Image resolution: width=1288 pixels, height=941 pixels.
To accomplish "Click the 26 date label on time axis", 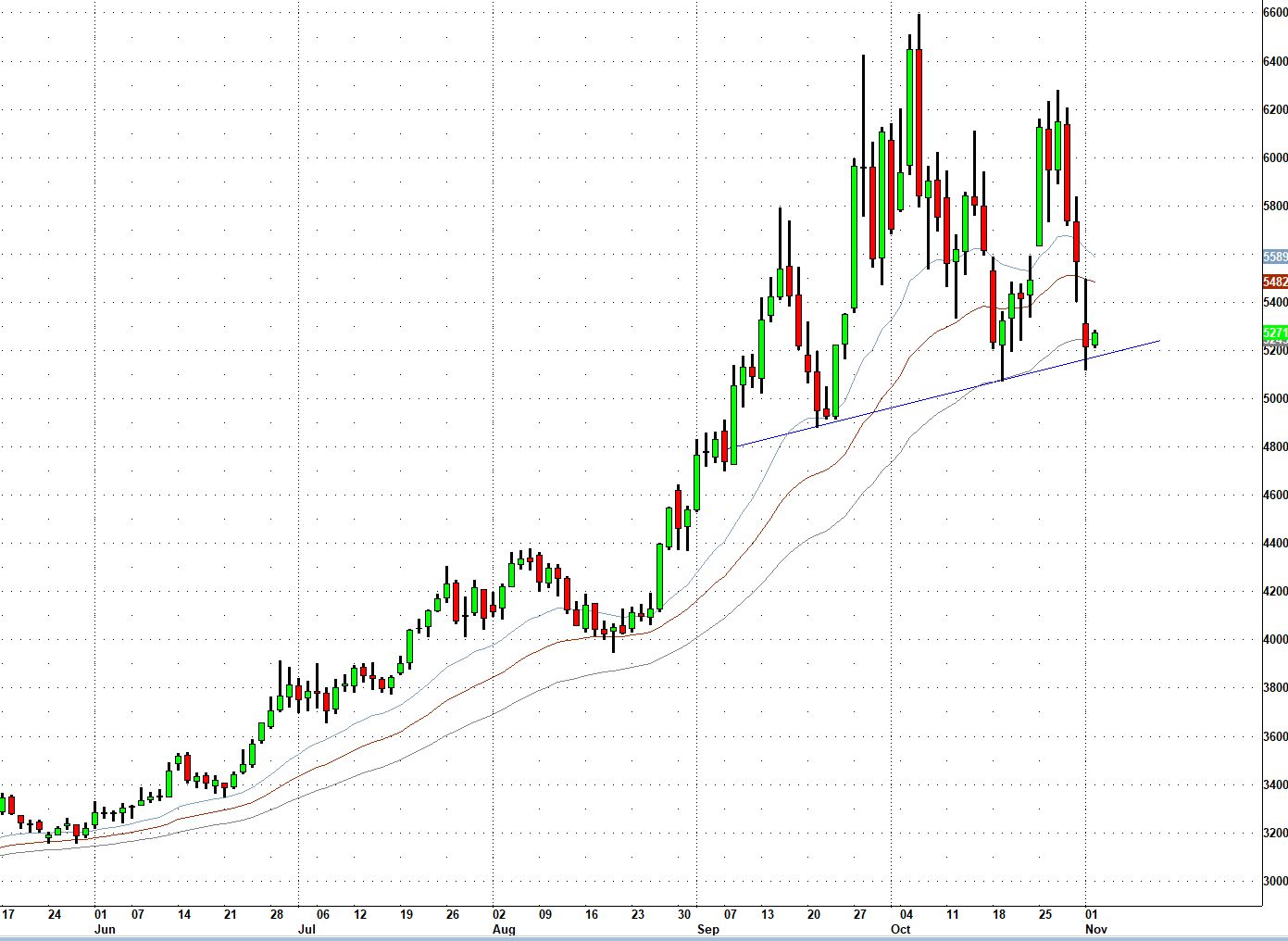I will pyautogui.click(x=453, y=915).
